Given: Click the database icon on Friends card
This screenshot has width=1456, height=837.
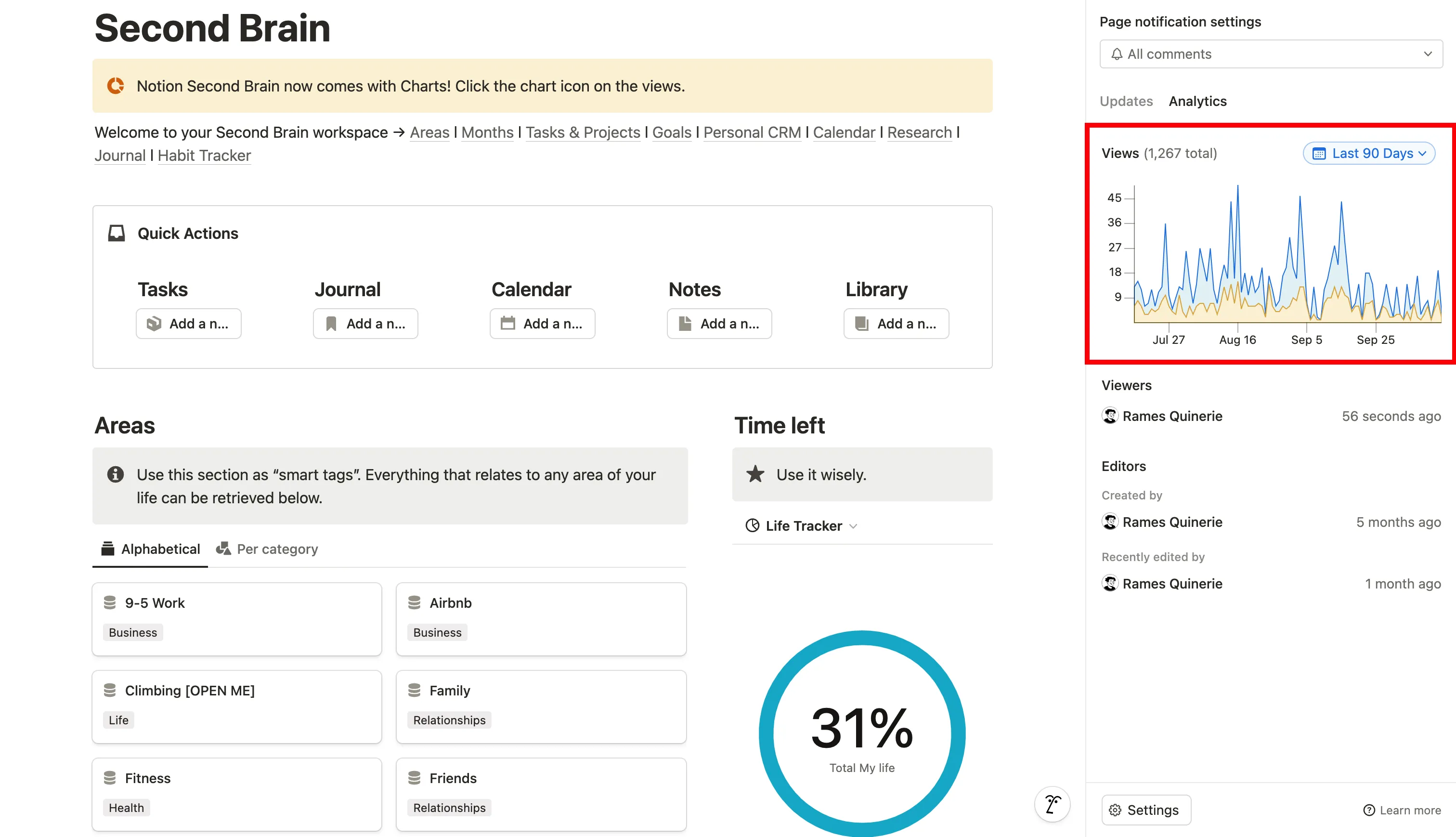Looking at the screenshot, I should tap(414, 778).
